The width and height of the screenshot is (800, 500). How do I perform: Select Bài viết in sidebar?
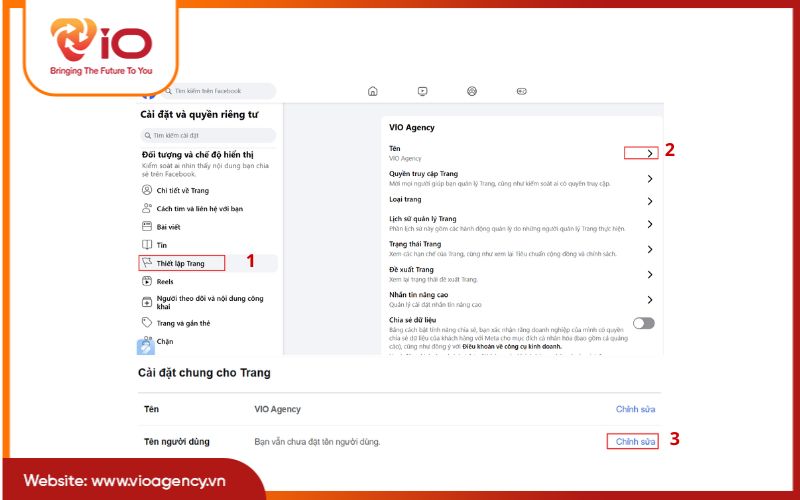click(168, 227)
